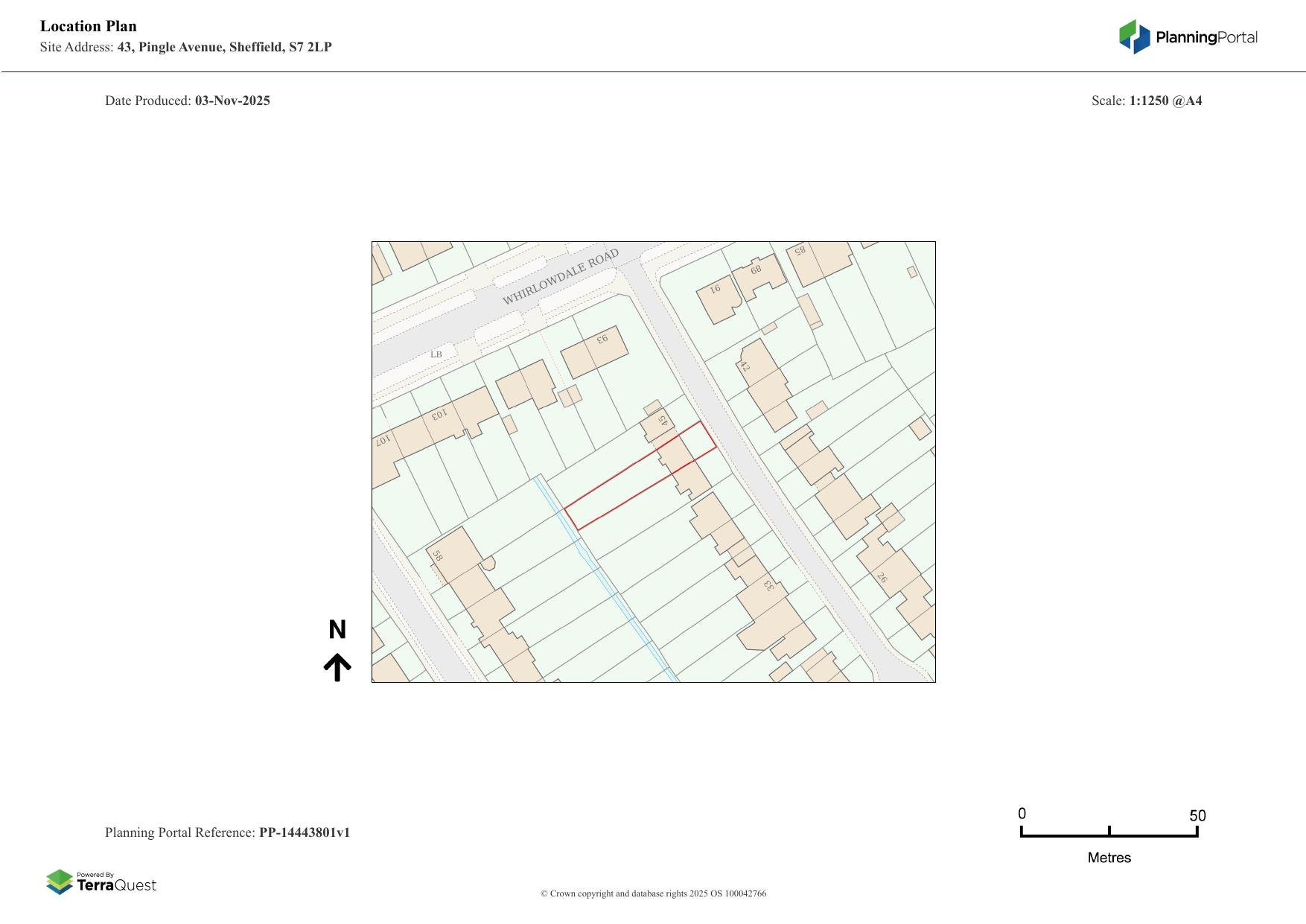This screenshot has height=924, width=1306.
Task: Click the LB post box marker
Action: [x=436, y=354]
